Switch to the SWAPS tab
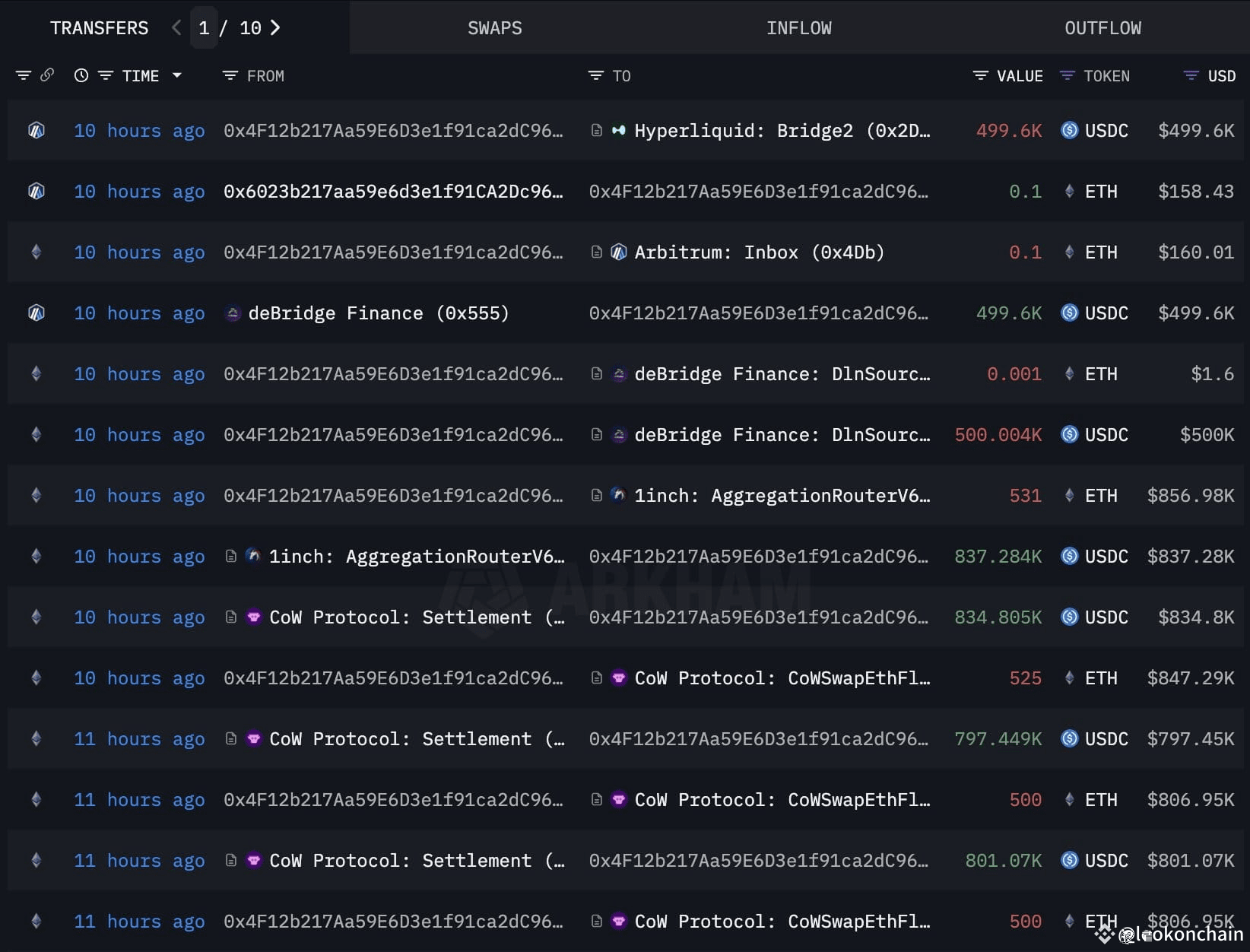The height and width of the screenshot is (952, 1250). click(495, 28)
